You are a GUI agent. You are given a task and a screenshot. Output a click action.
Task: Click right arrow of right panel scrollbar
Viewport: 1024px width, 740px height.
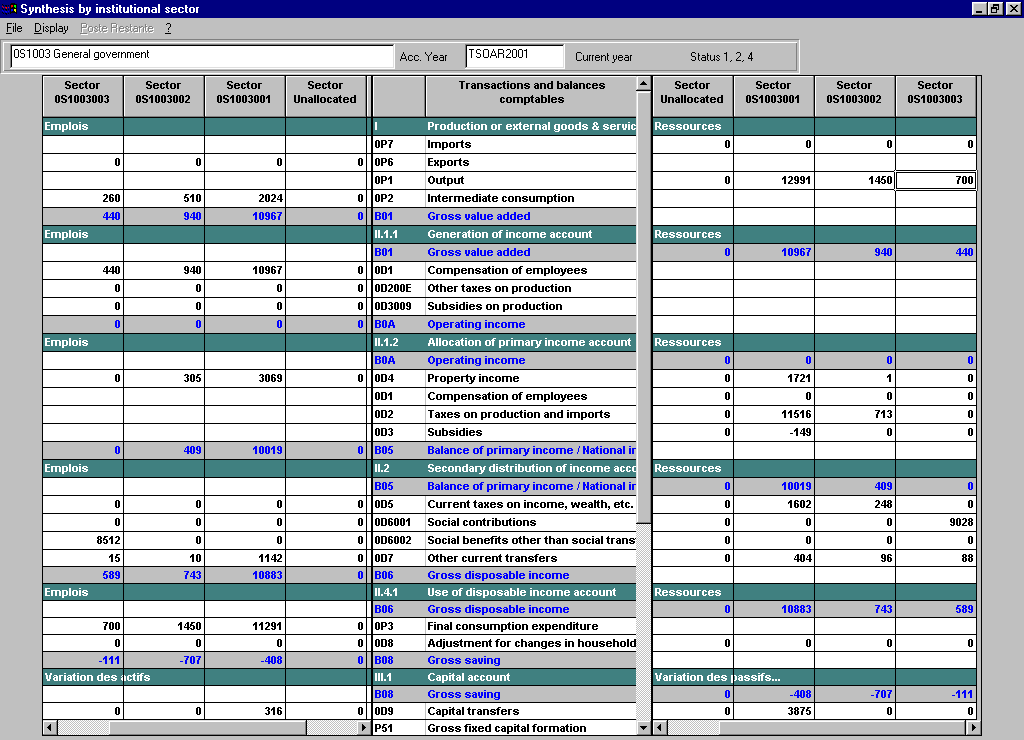click(x=973, y=728)
